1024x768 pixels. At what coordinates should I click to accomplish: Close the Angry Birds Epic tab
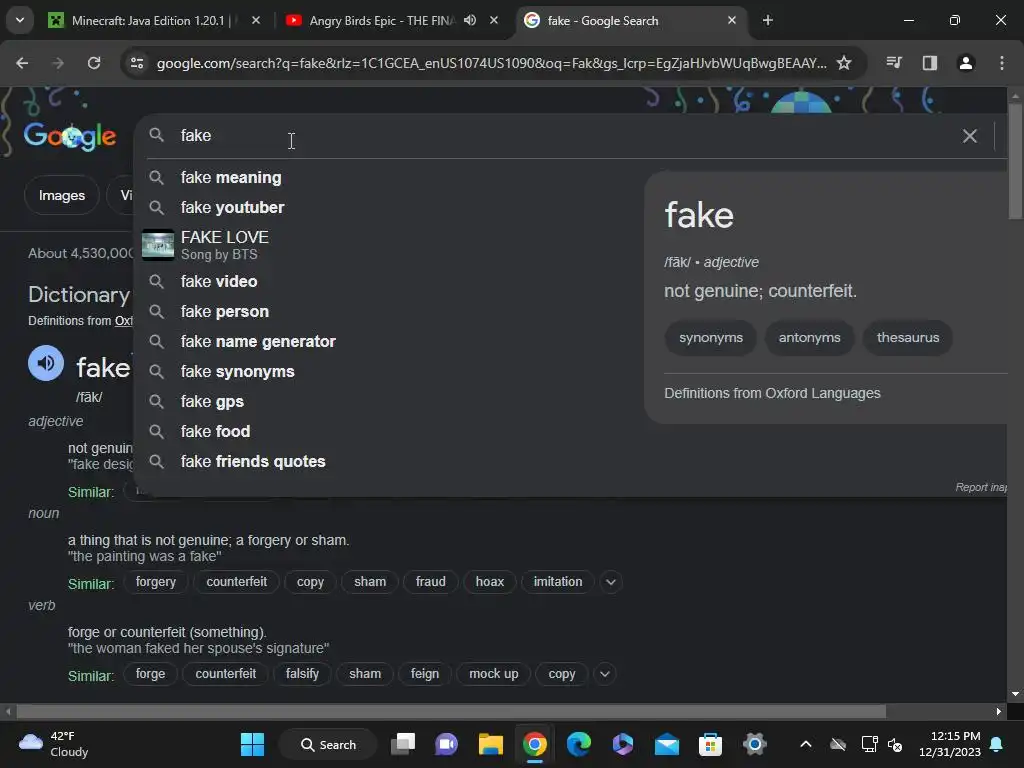[x=494, y=20]
